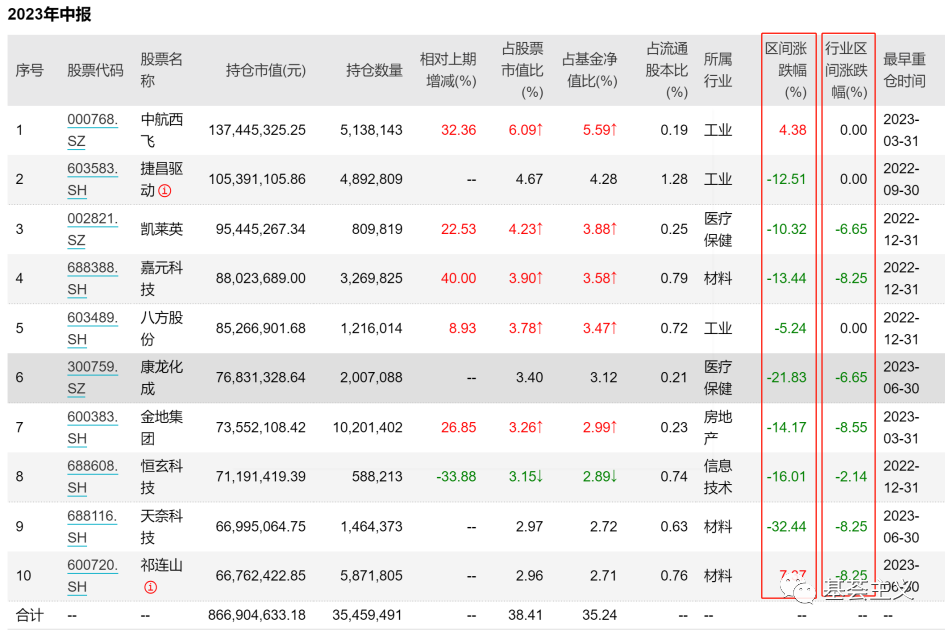The image size is (945, 631).
Task: Select the stock name 中航西飞
Action: click(162, 130)
